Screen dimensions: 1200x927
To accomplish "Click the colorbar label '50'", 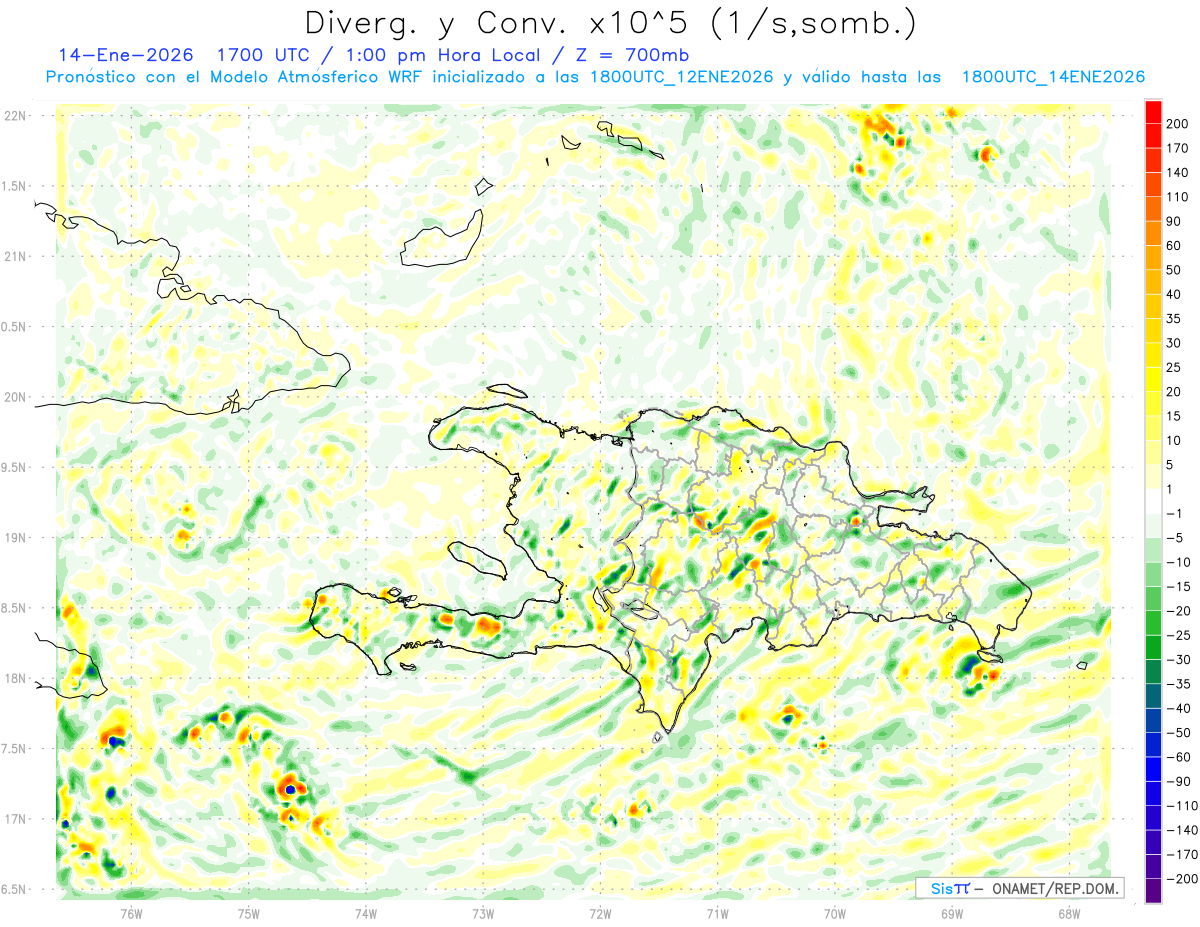I will click(x=1175, y=270).
